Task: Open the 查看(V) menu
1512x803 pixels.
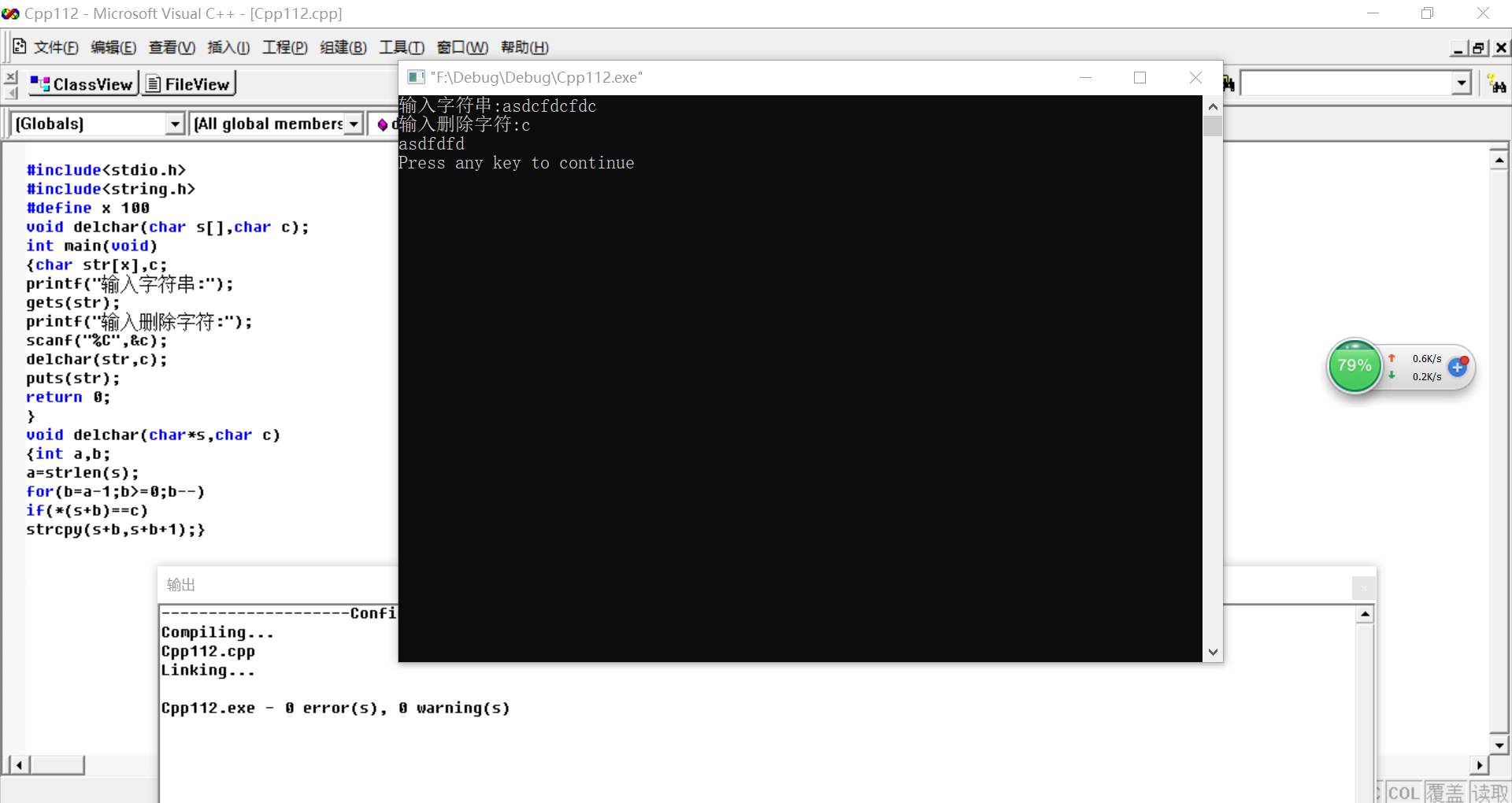Action: coord(172,47)
